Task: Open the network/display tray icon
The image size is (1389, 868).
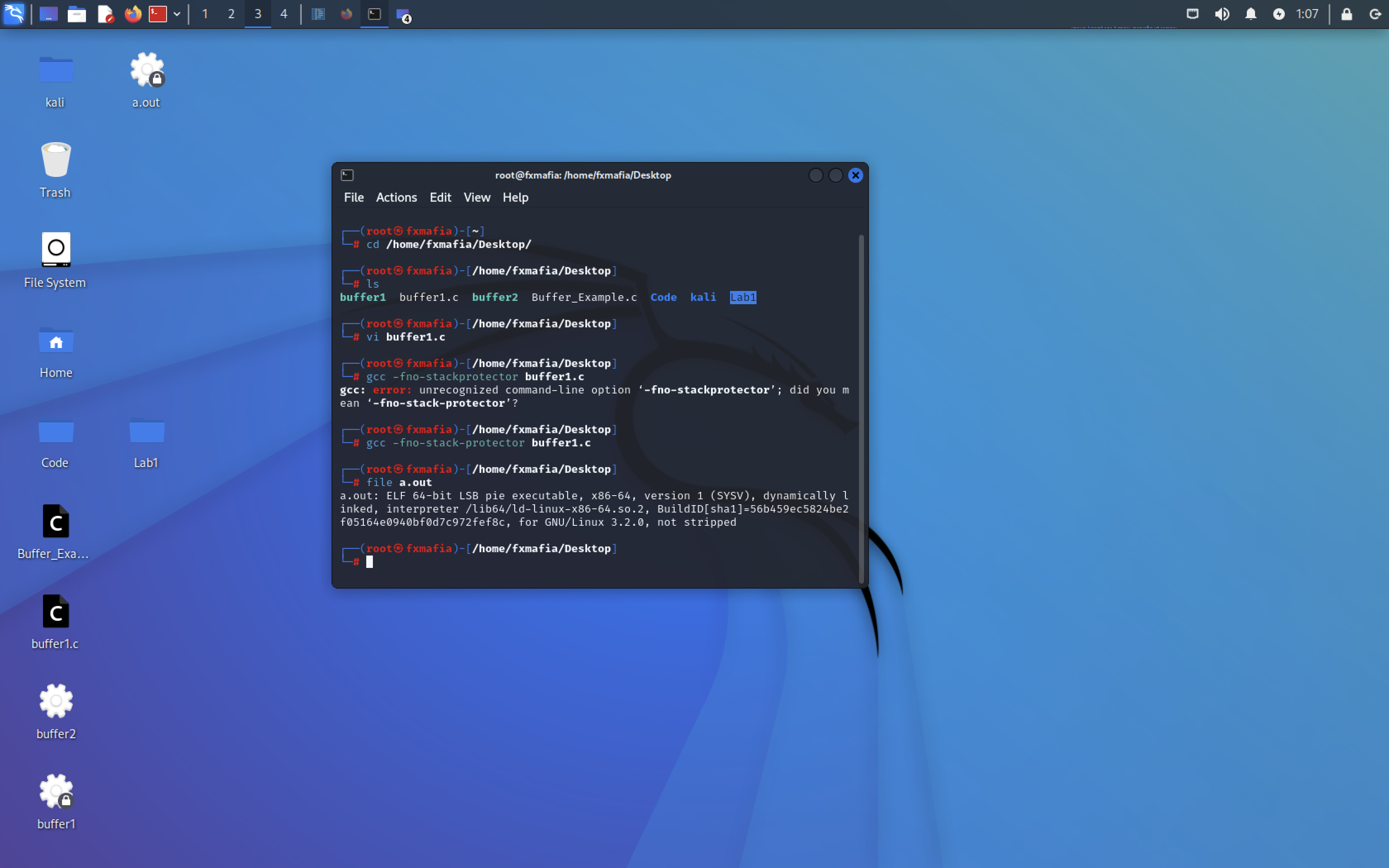Action: 1193,14
